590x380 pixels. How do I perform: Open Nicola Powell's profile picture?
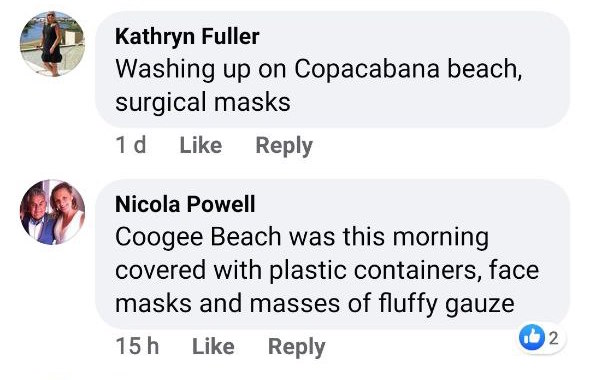52,212
